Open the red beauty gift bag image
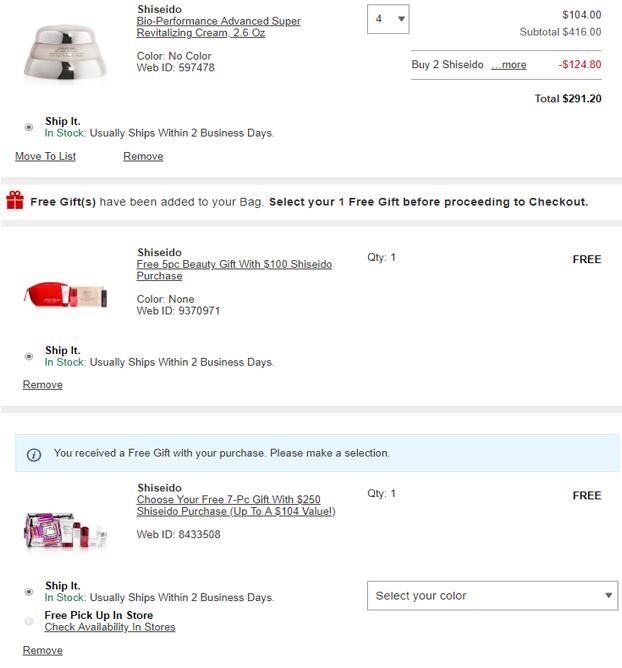The width and height of the screenshot is (622, 668). point(64,293)
